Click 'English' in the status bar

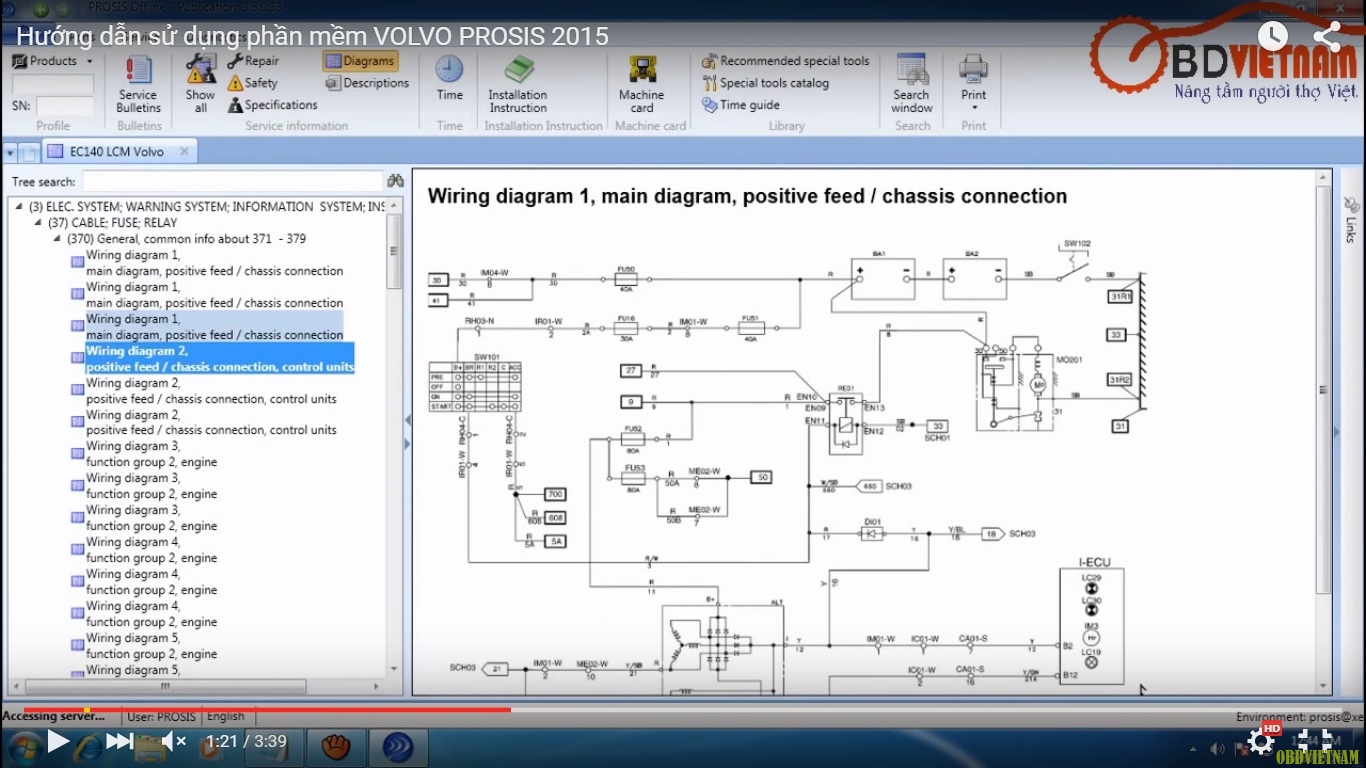point(225,716)
